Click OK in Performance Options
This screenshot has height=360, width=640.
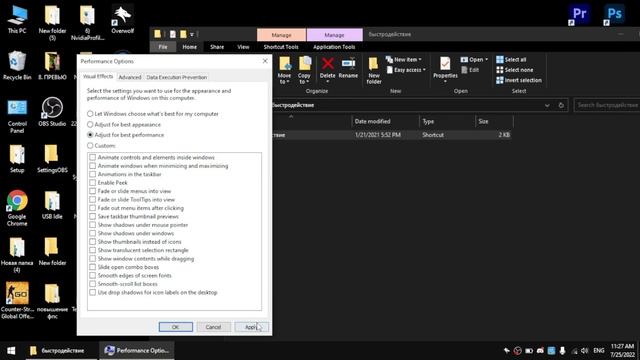click(176, 327)
